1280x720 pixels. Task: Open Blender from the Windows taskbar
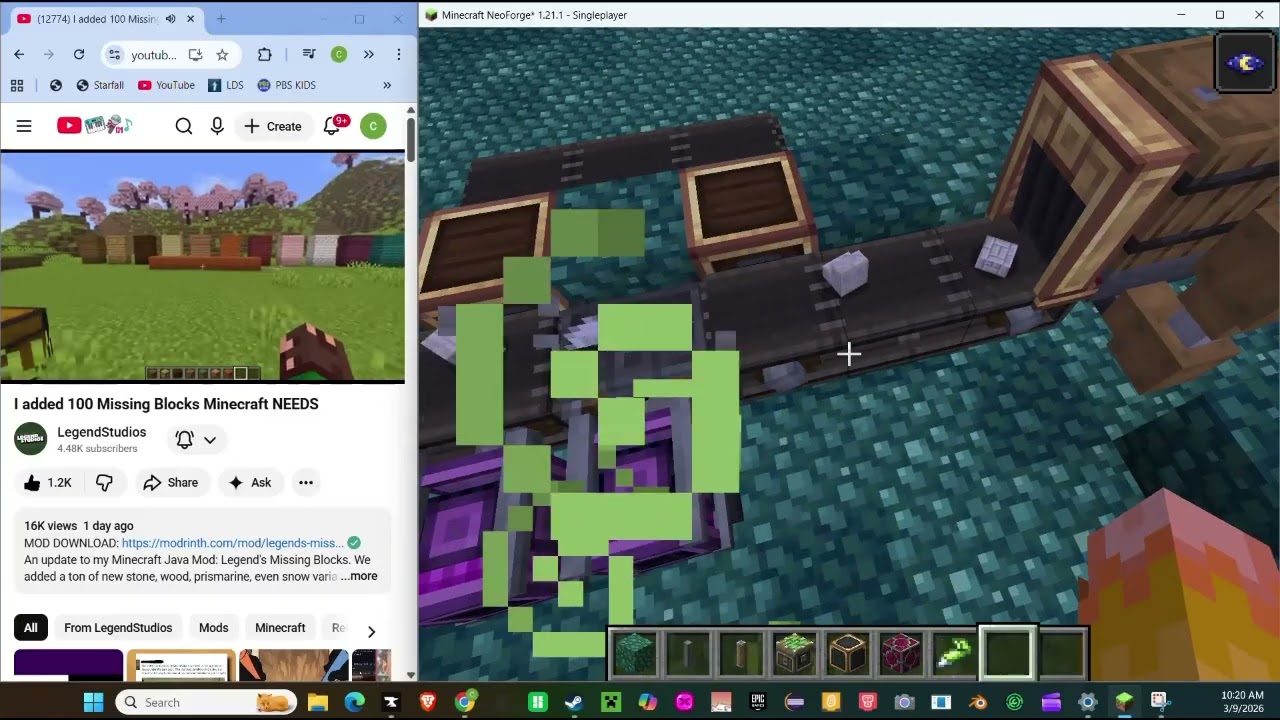tap(978, 702)
